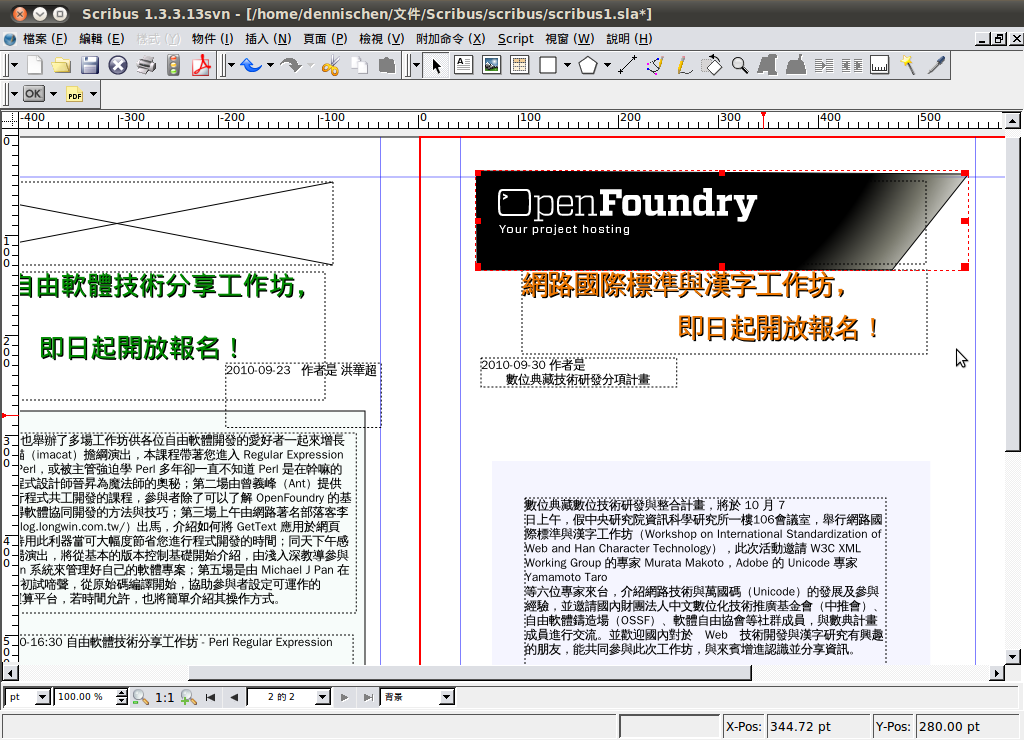Image resolution: width=1024 pixels, height=740 pixels.
Task: Click the scroll right arrow on horizontal scrollbar
Action: 997,673
